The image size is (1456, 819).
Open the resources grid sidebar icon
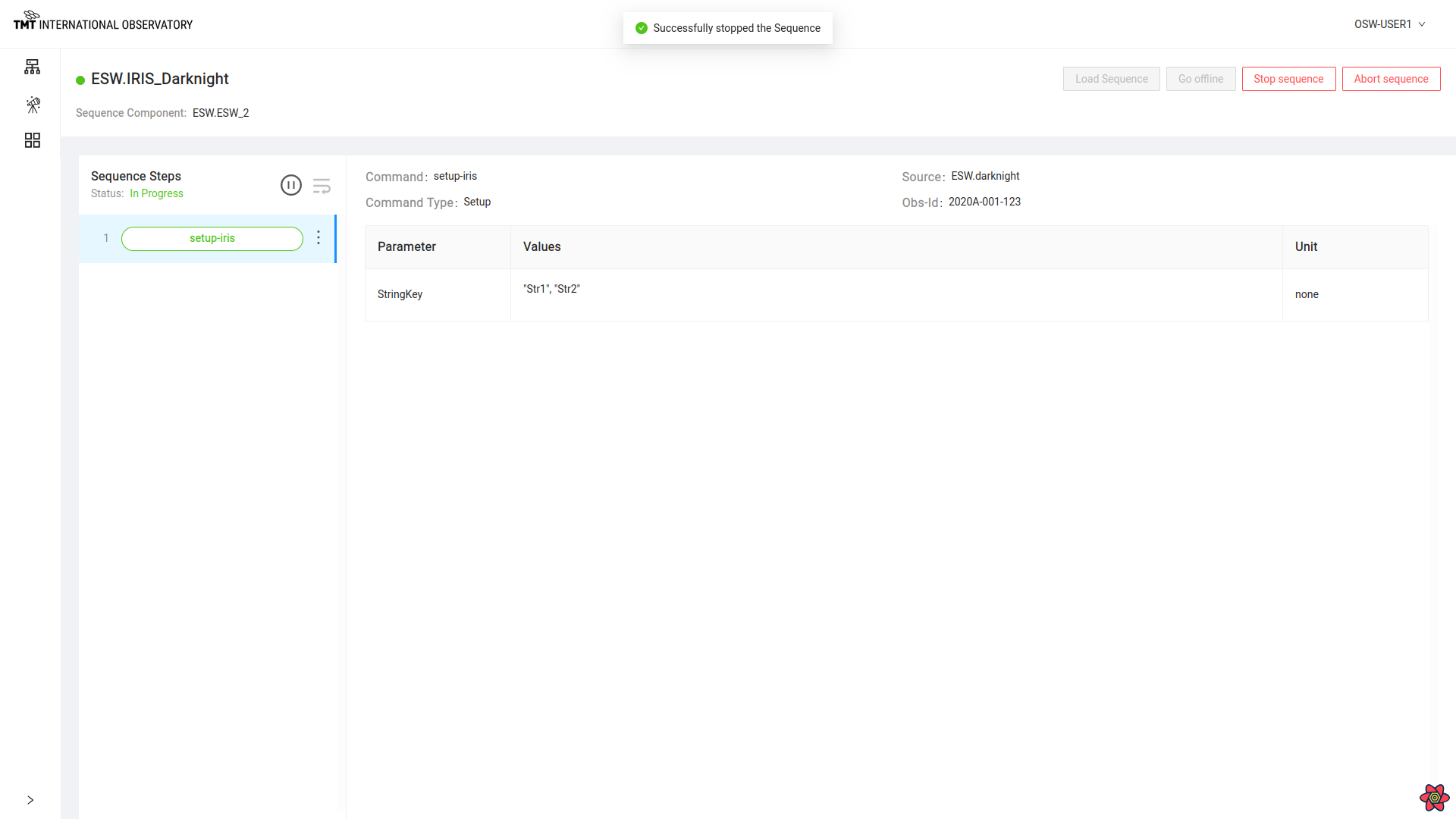pos(33,140)
